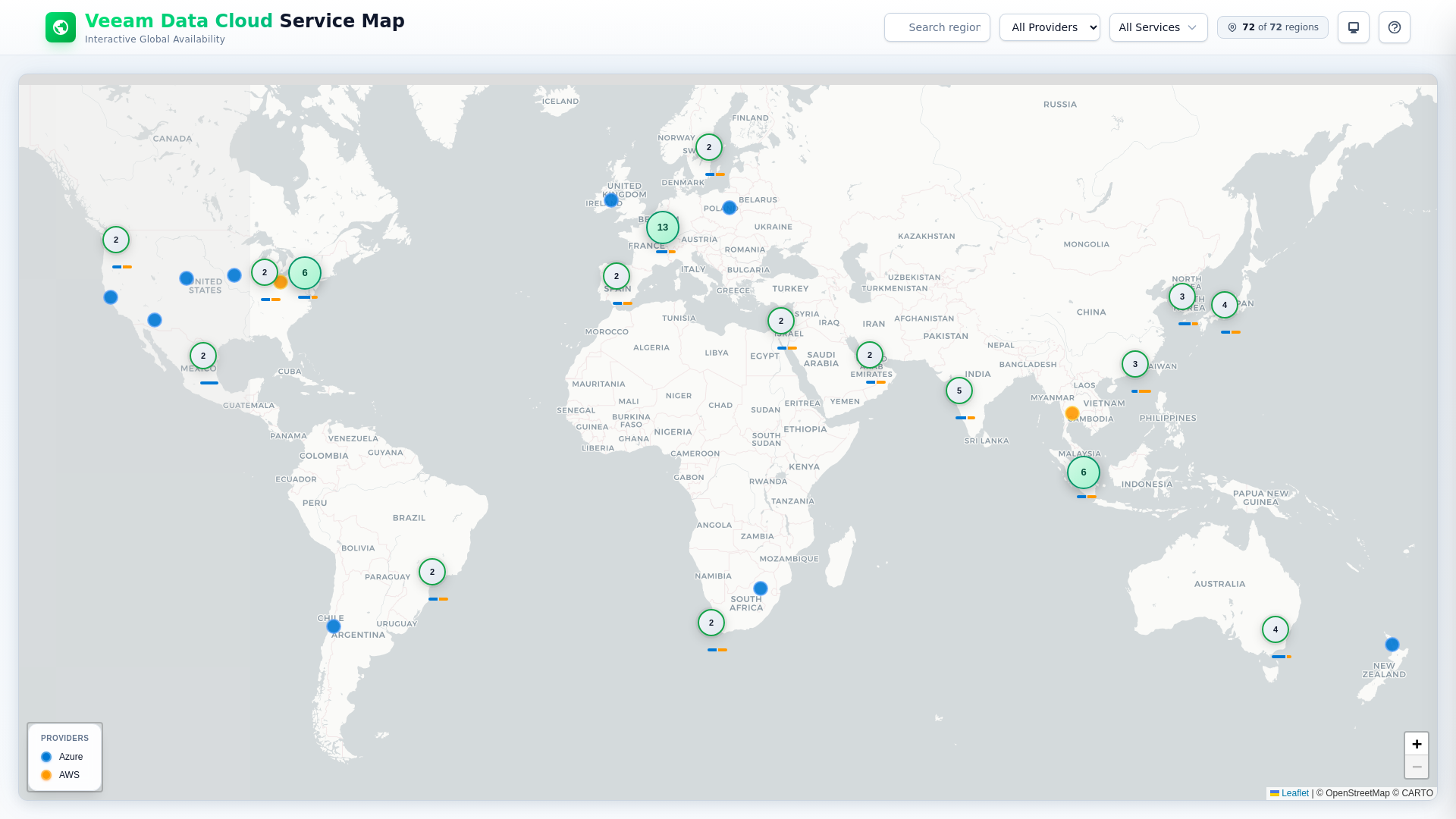This screenshot has height=819, width=1456.
Task: Click in the Search region field
Action: [x=937, y=27]
